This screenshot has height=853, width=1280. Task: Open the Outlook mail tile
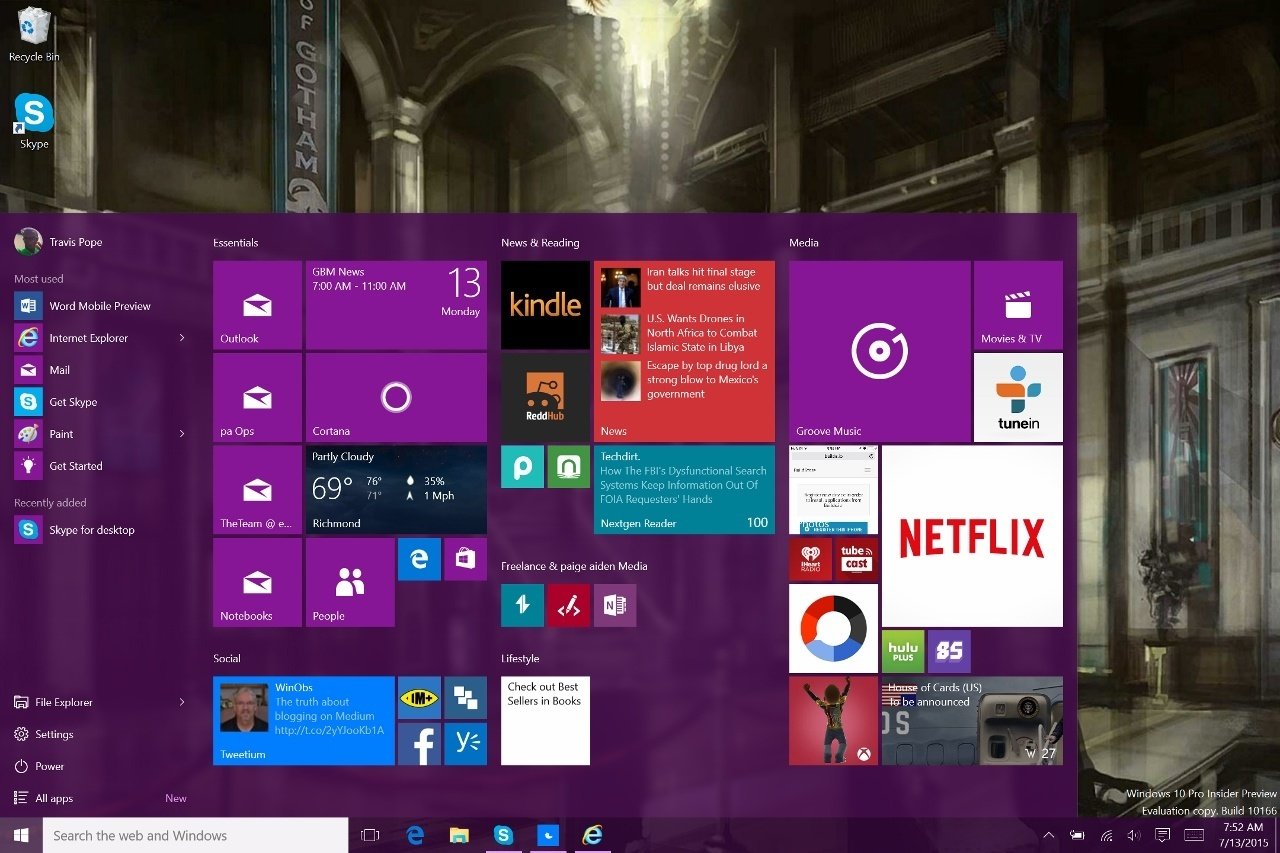click(x=257, y=305)
